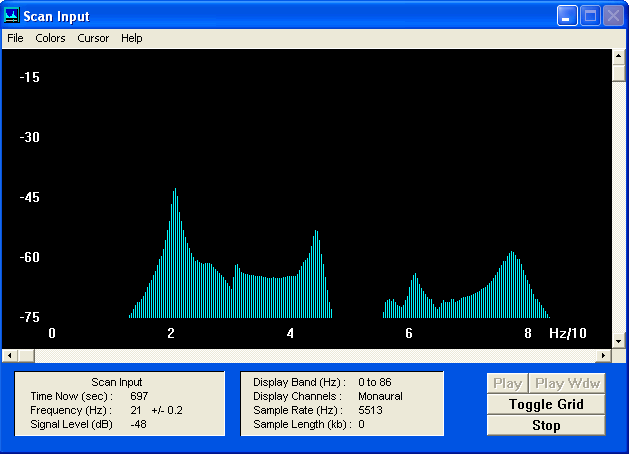This screenshot has width=629, height=454.
Task: Click the -45 dB axis label
Action: 29,197
